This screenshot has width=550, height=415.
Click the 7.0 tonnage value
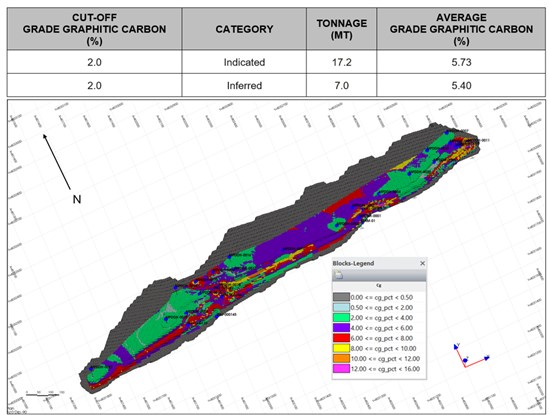[342, 86]
